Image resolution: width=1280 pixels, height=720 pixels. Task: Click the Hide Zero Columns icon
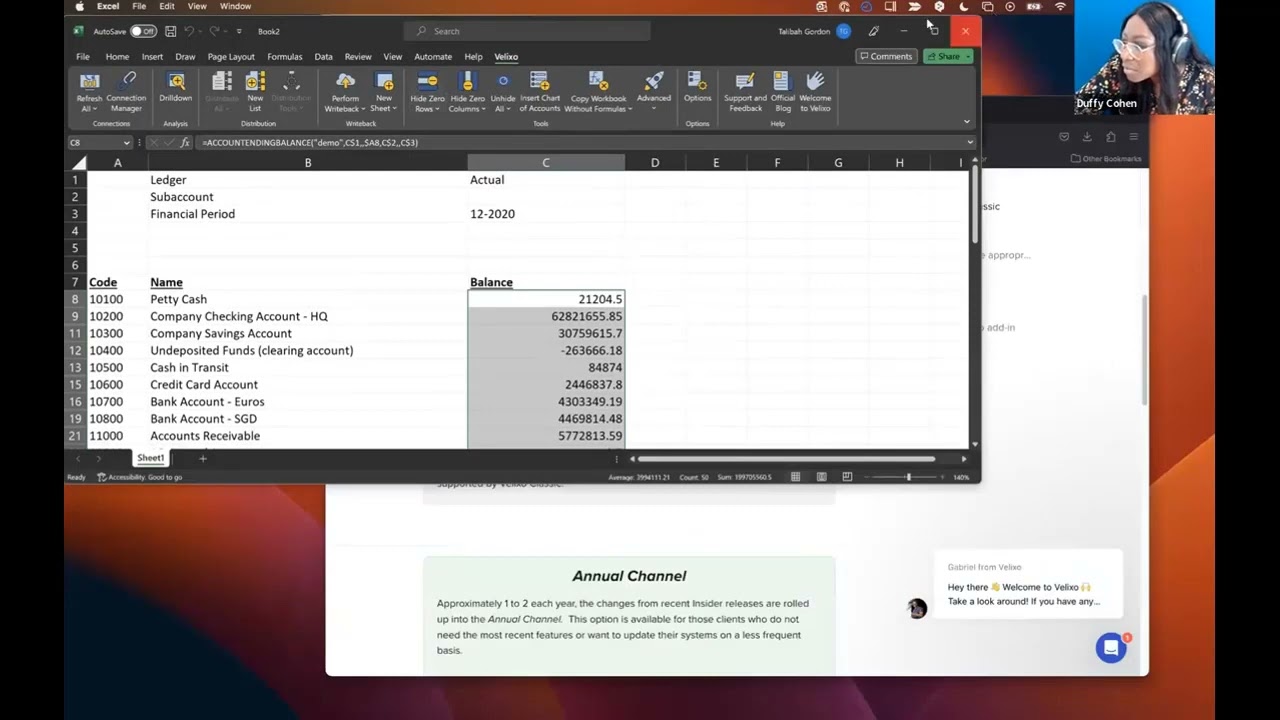[467, 82]
